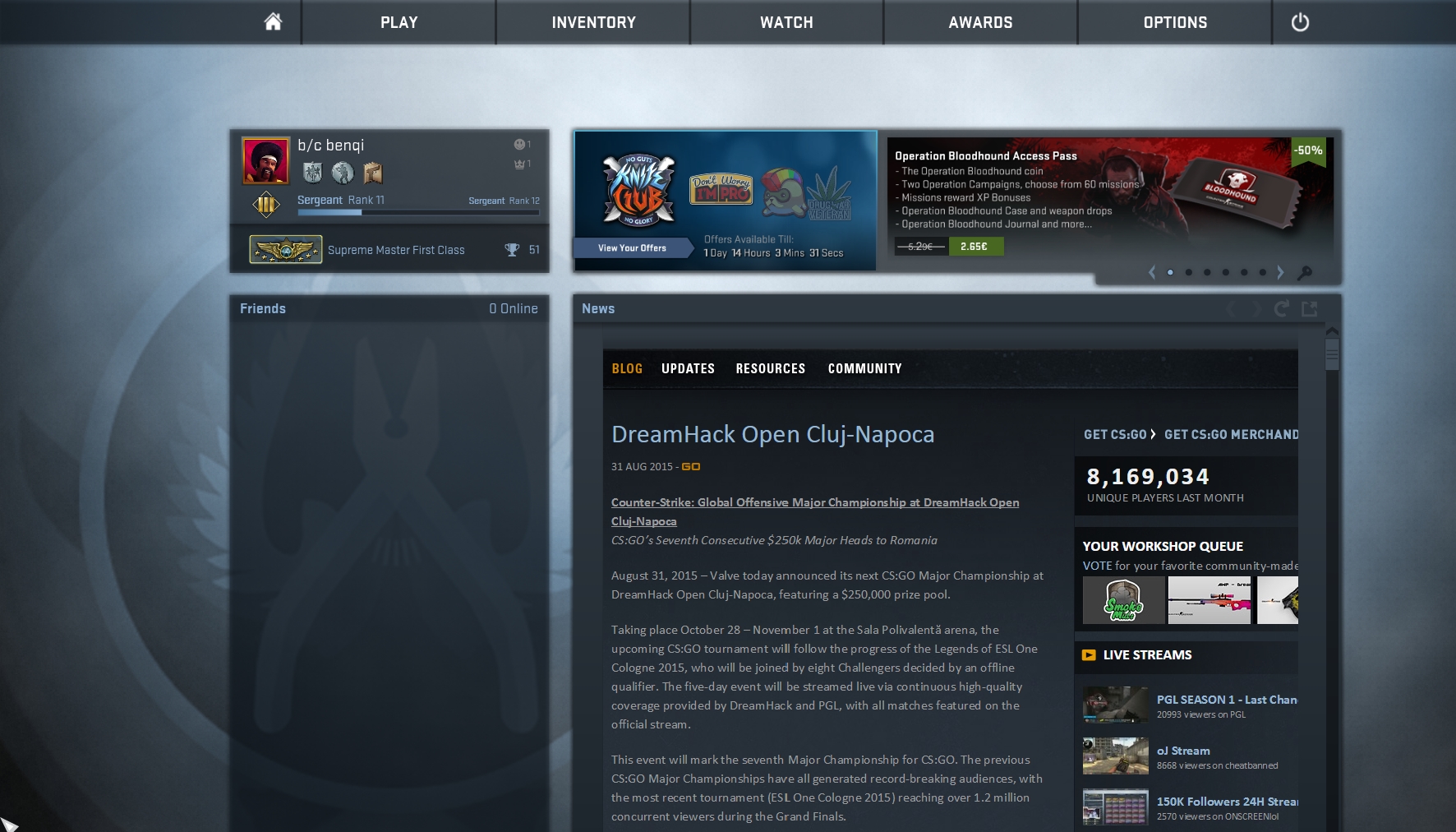
Task: Select the Don't Worry I'm Pro sticker
Action: (x=721, y=189)
